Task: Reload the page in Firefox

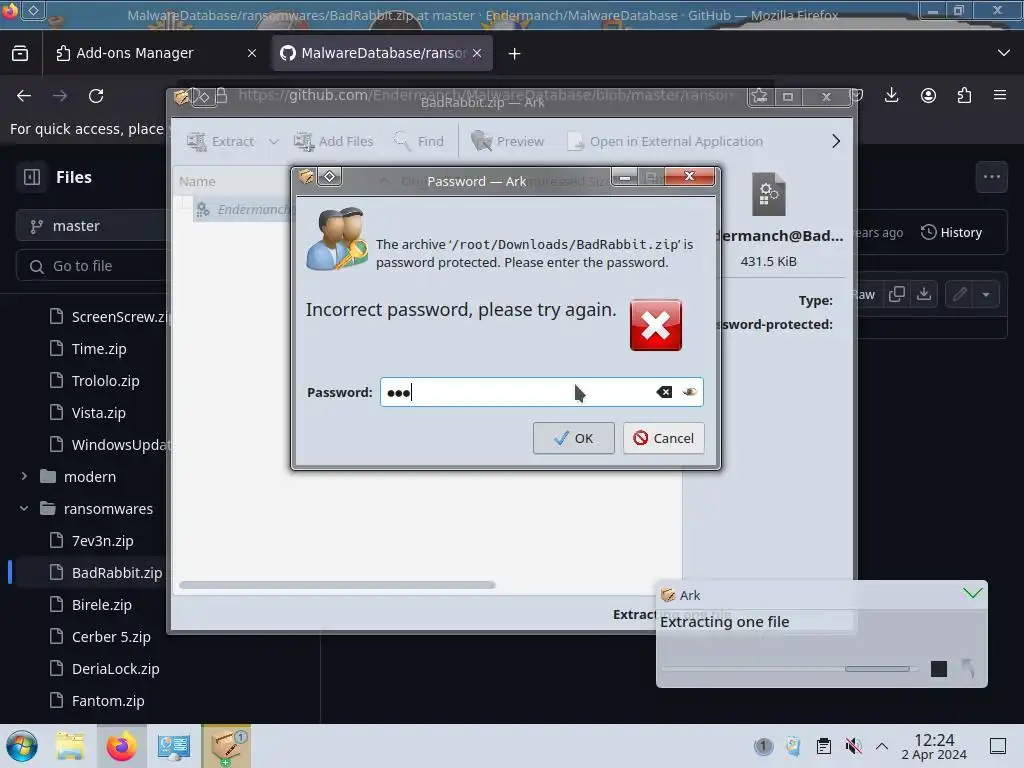Action: click(96, 96)
